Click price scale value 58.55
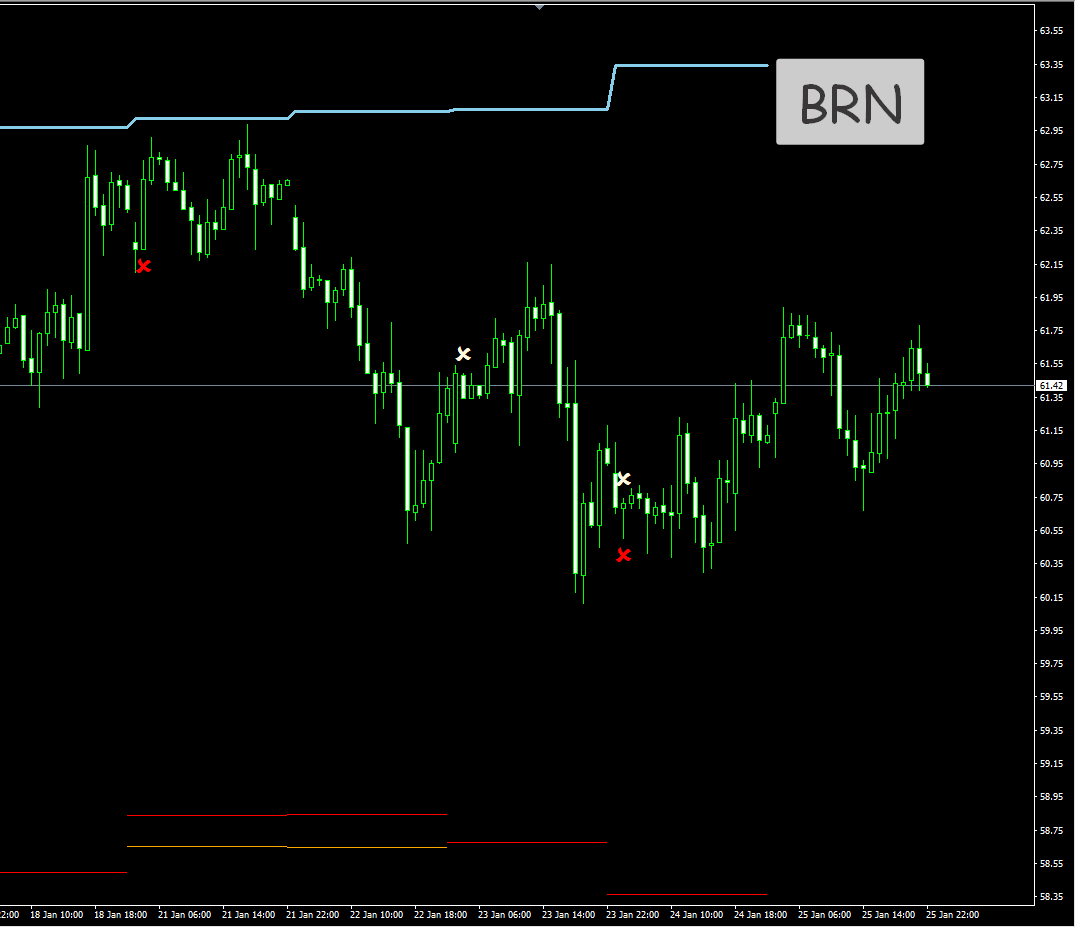 [1051, 864]
